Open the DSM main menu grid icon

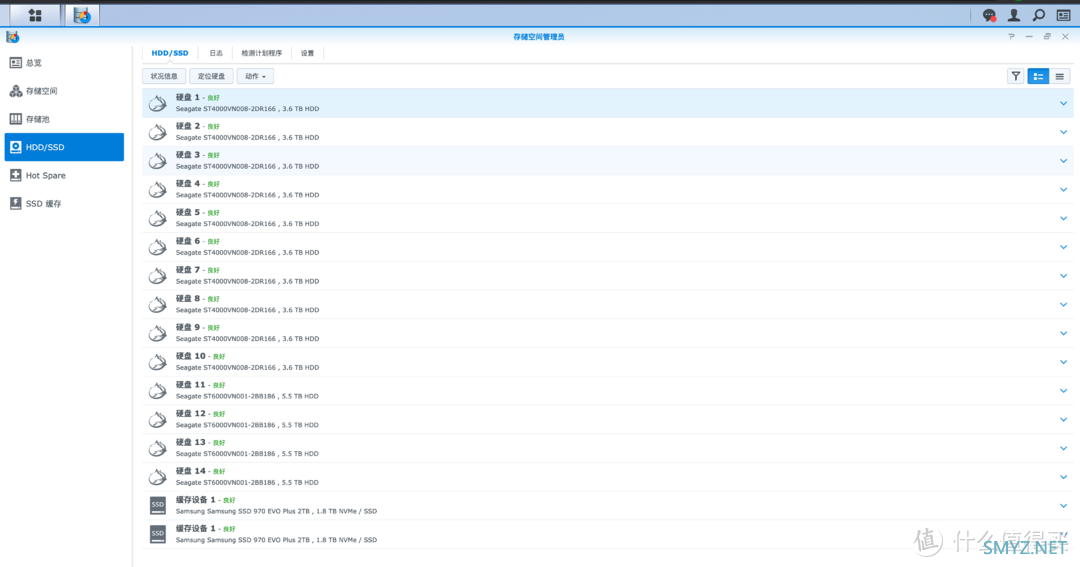pyautogui.click(x=34, y=15)
